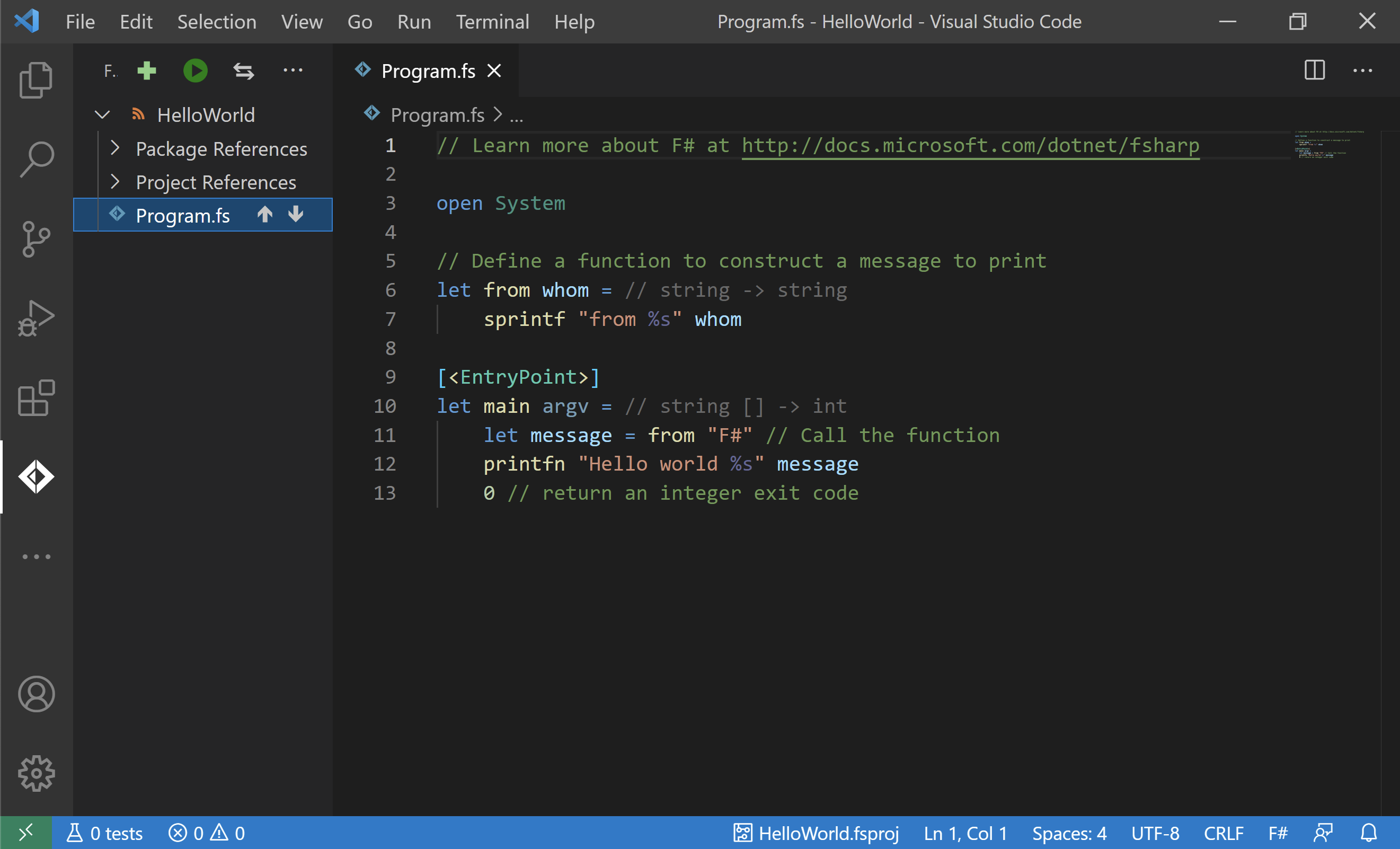Open the Selection menu

coord(217,22)
